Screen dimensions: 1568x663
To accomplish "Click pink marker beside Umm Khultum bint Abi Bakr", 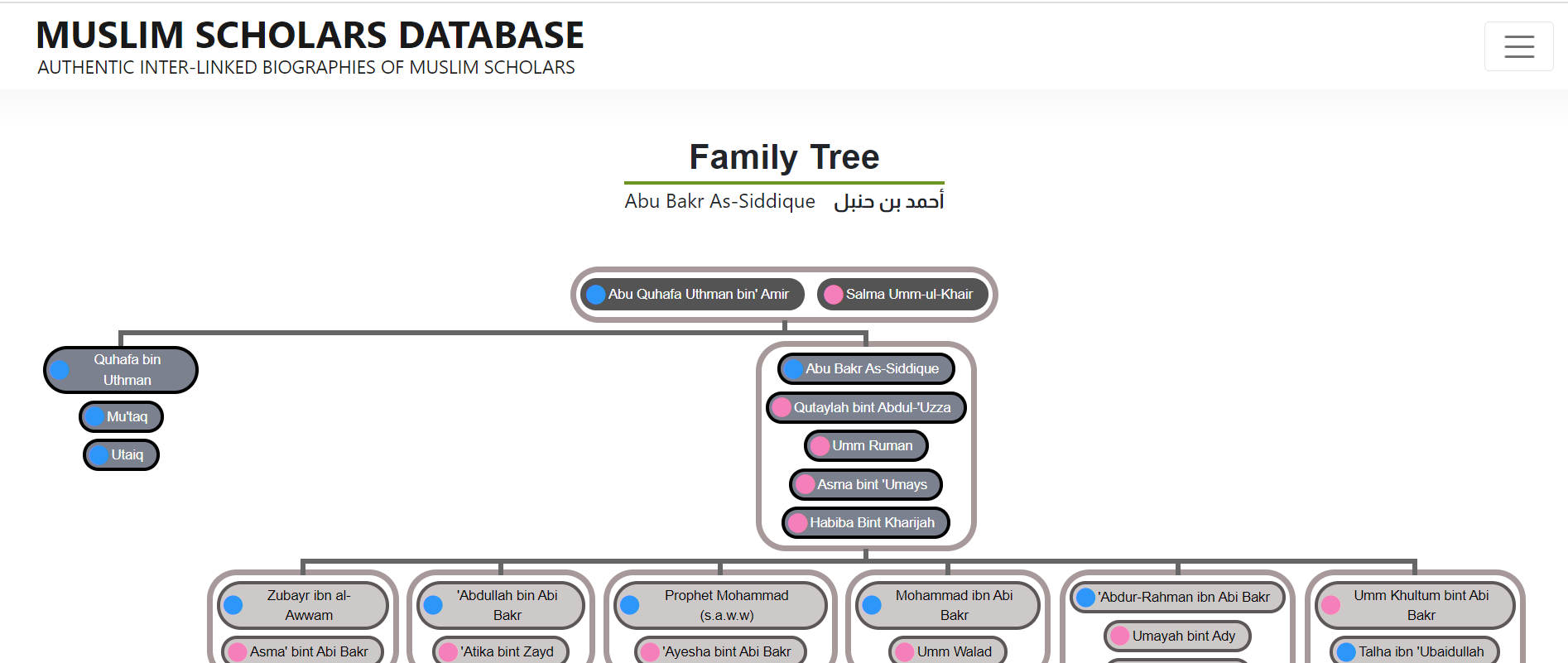I will click(1330, 605).
